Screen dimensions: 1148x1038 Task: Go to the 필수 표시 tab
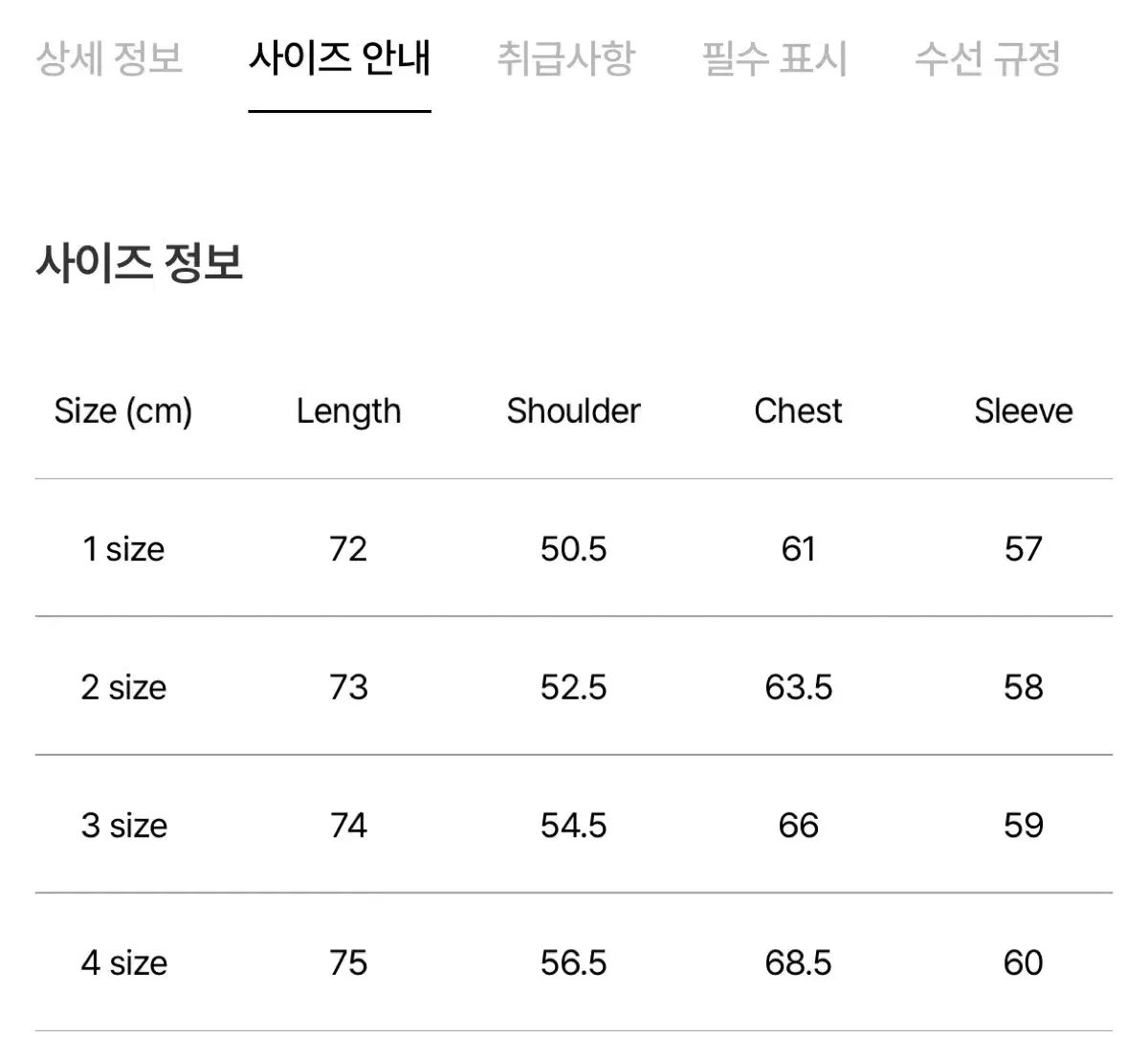pos(774,58)
